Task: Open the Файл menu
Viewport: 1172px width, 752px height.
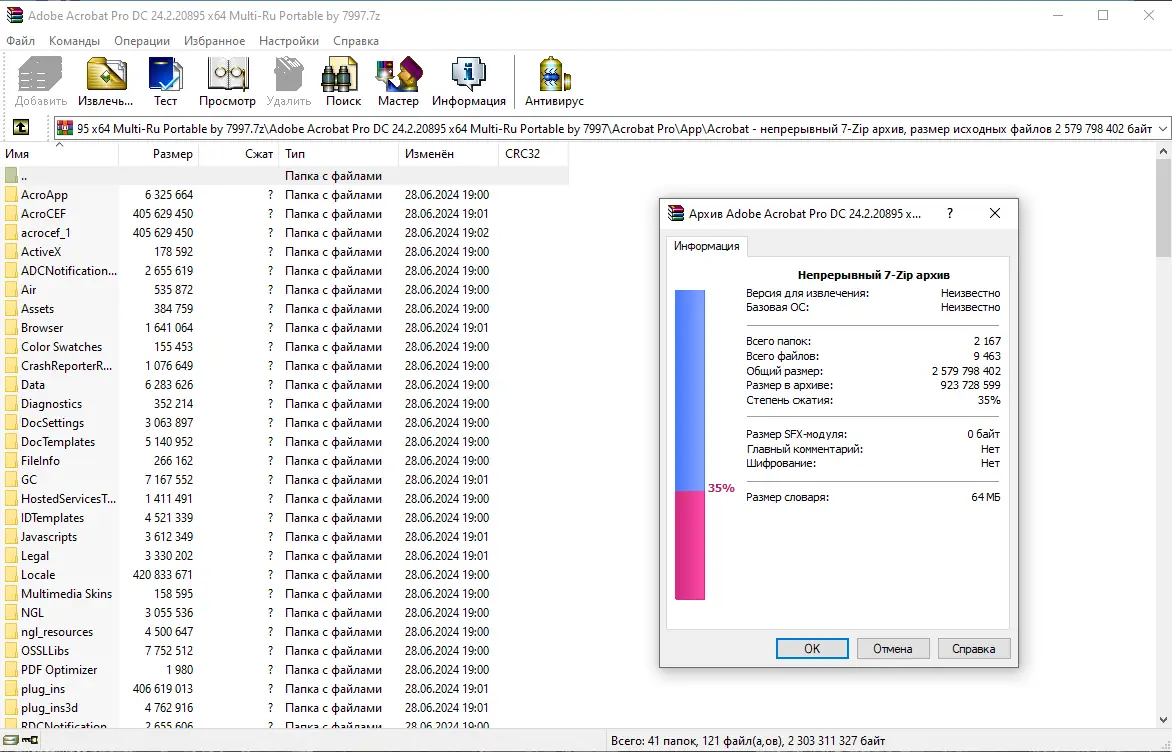Action: tap(21, 40)
